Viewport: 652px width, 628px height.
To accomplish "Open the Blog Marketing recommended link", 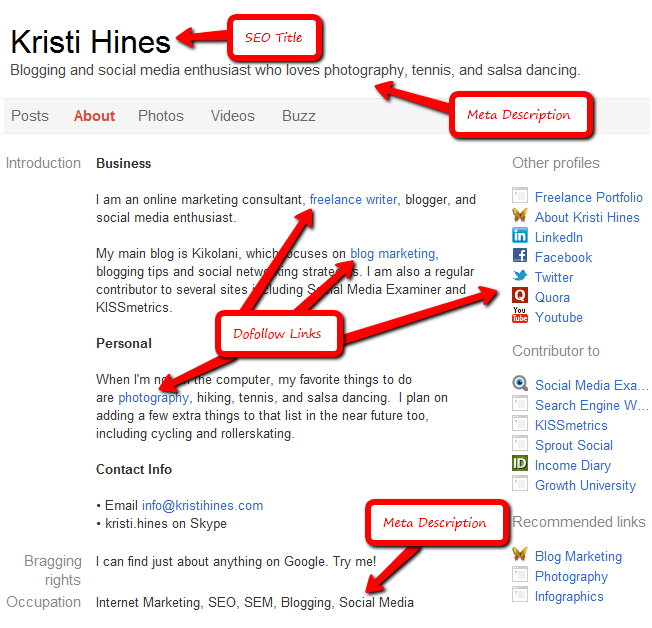I will click(x=578, y=556).
